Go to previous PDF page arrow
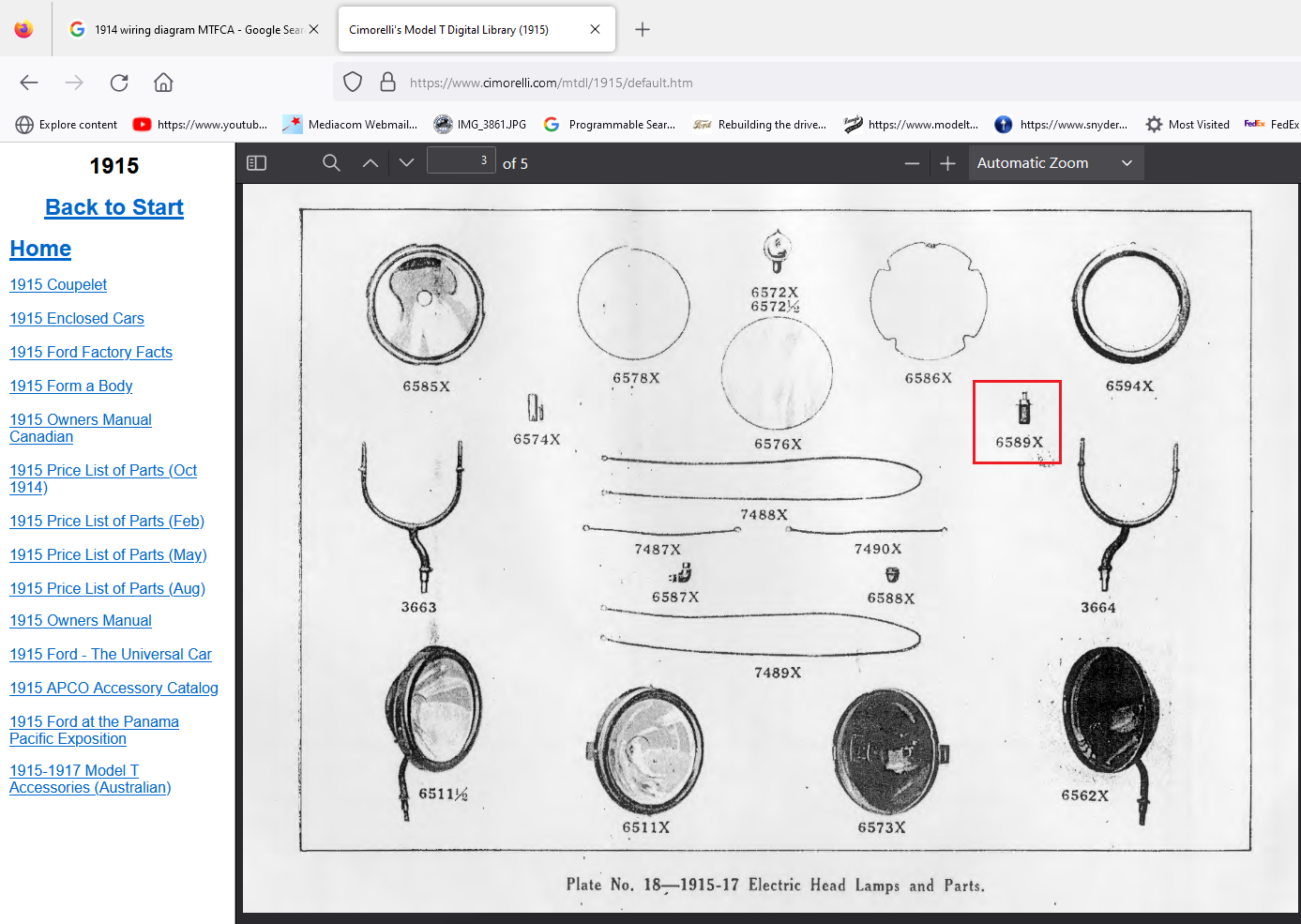 coord(371,163)
